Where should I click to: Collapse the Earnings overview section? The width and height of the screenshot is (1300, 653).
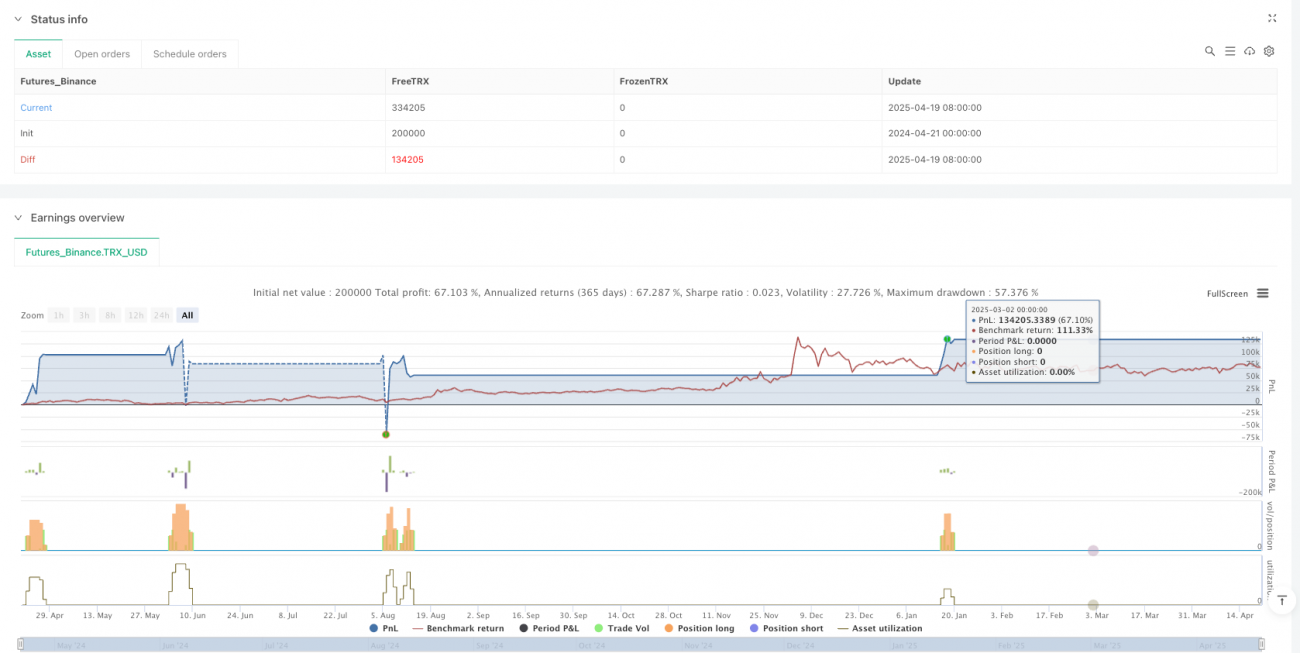[17, 218]
